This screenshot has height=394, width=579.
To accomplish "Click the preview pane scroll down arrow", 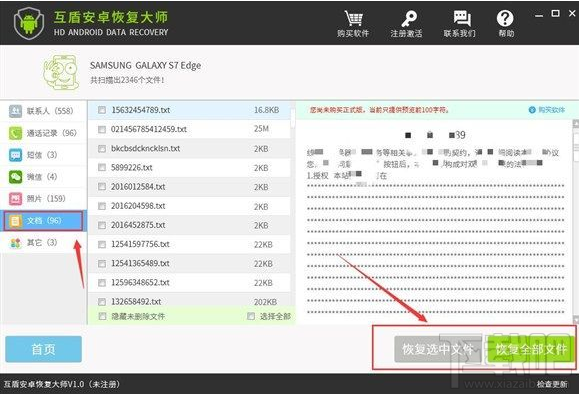I will coord(576,320).
